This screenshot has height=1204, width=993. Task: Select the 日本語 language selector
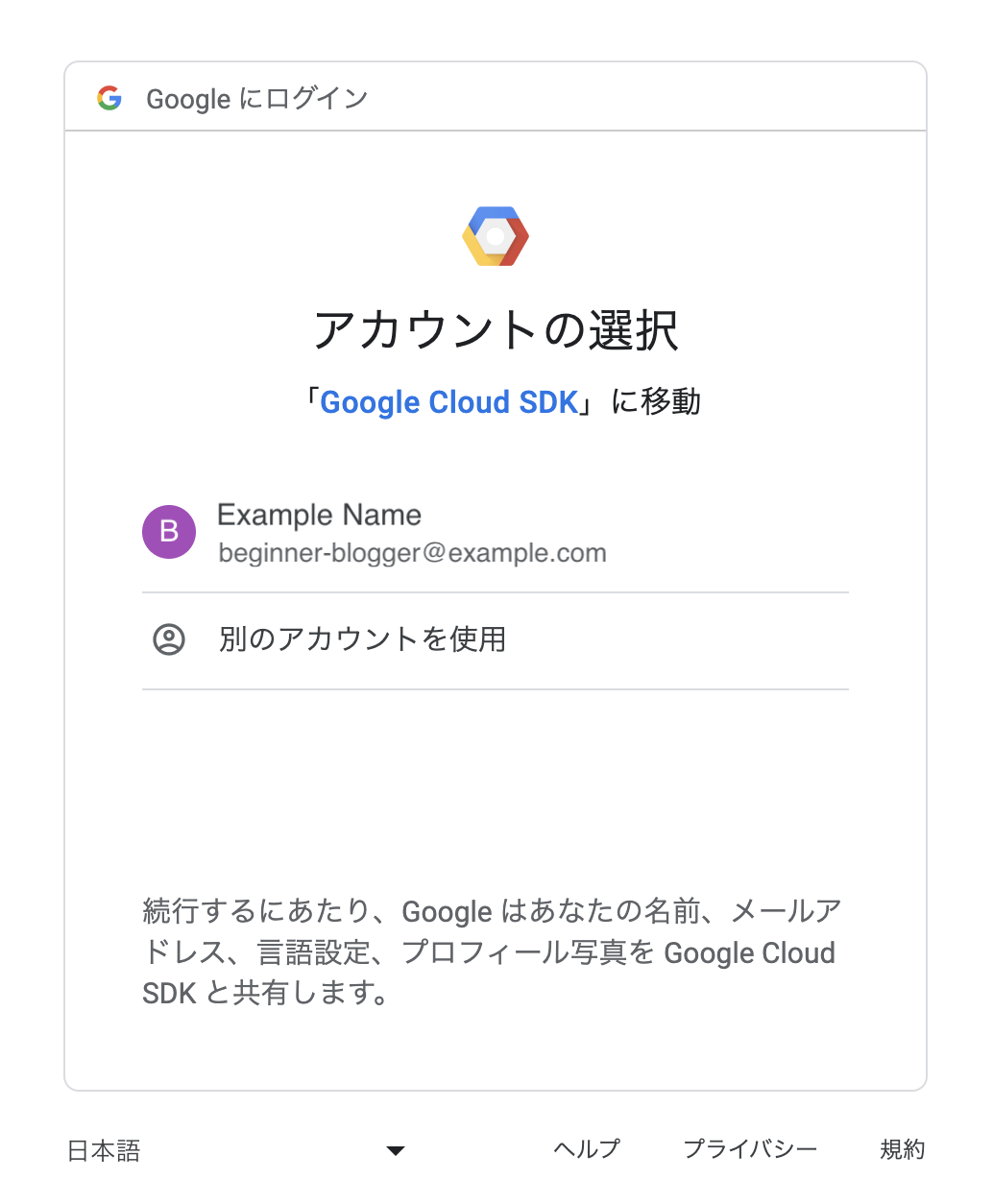pos(104,1150)
